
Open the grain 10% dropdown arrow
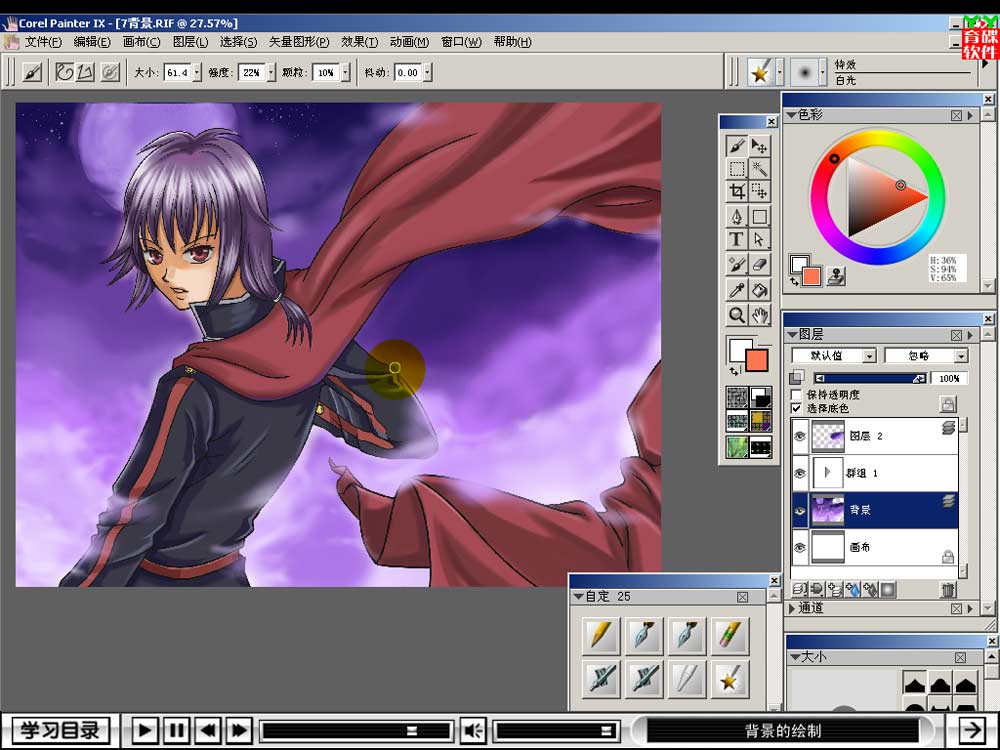click(x=346, y=73)
